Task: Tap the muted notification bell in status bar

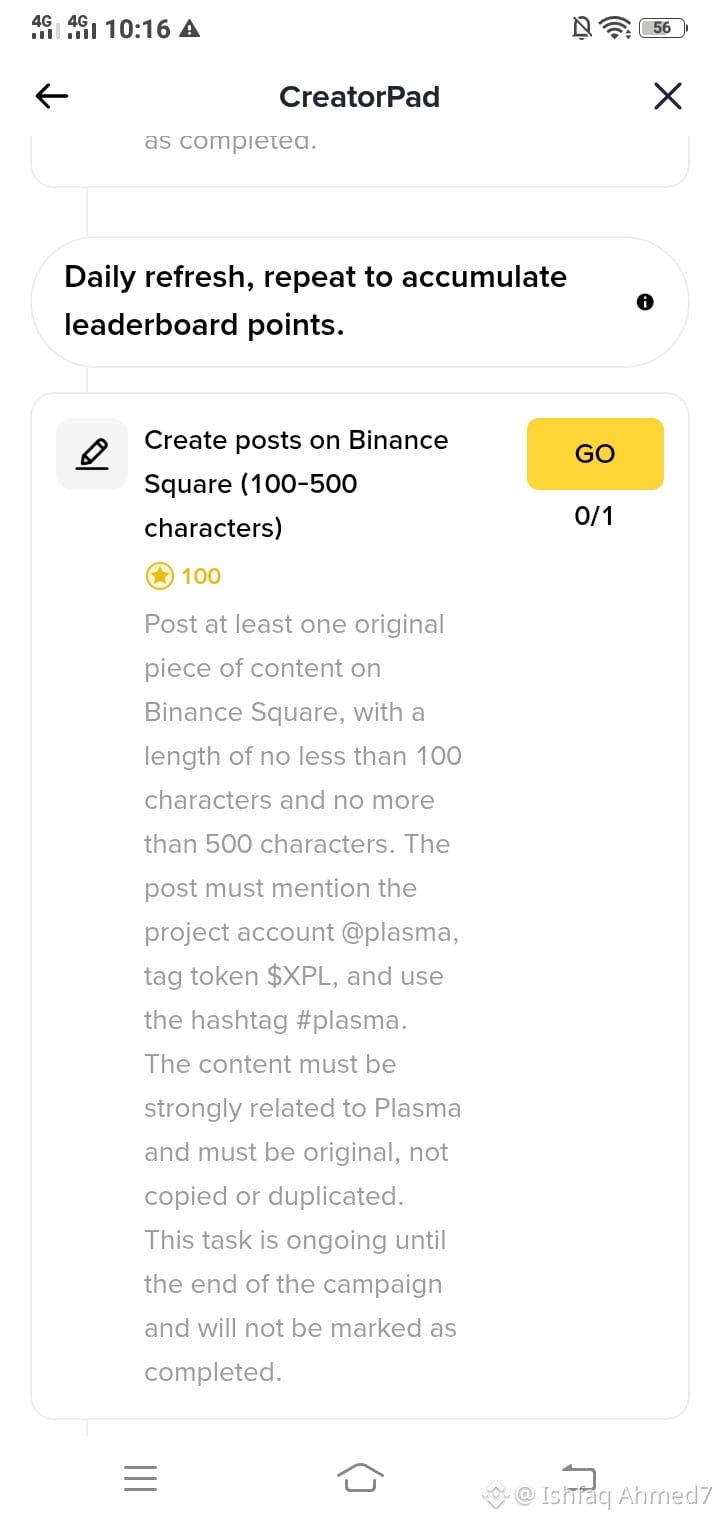Action: [581, 28]
